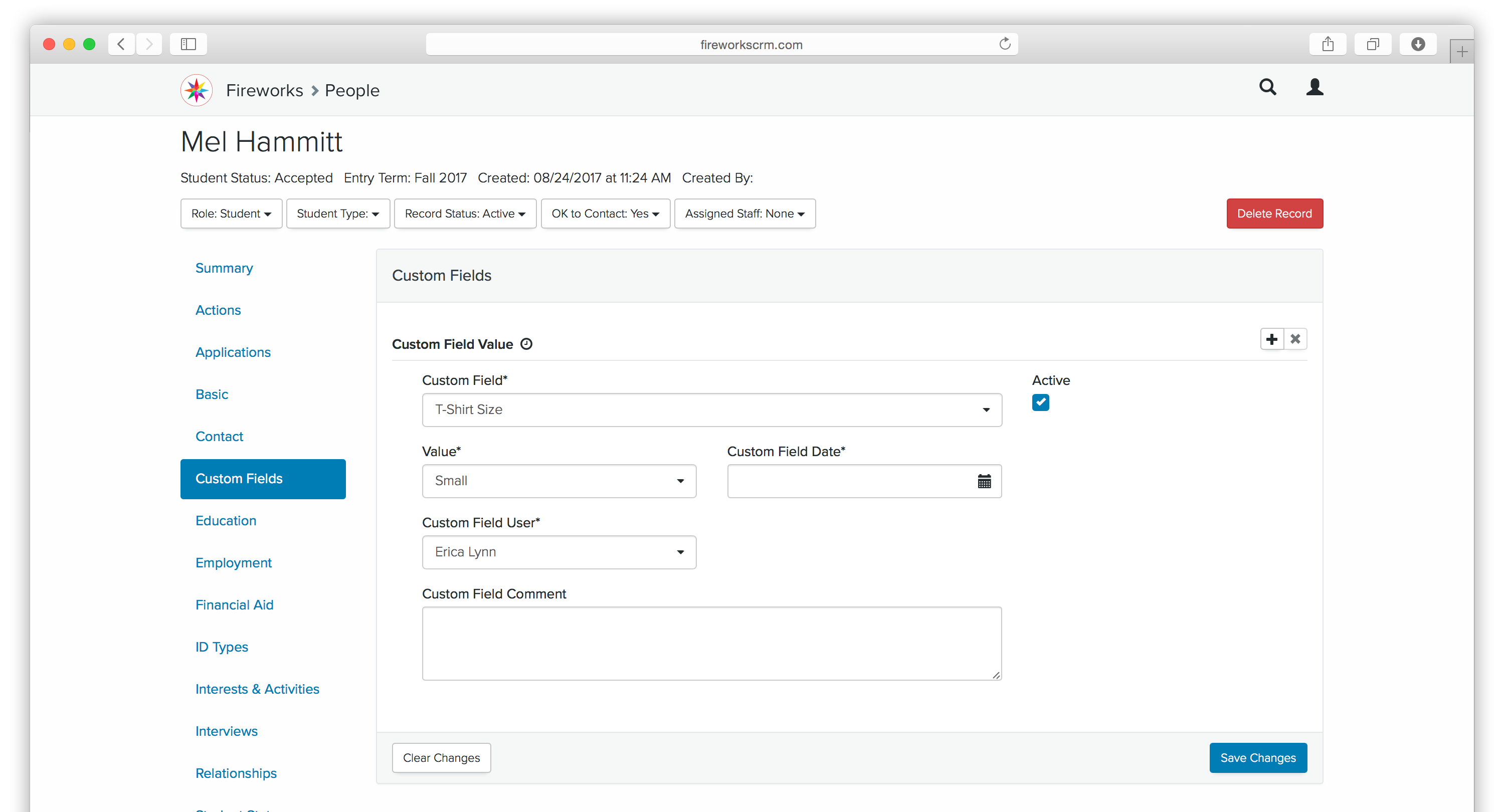Remove custom field value with X icon
The width and height of the screenshot is (1504, 812).
point(1295,339)
